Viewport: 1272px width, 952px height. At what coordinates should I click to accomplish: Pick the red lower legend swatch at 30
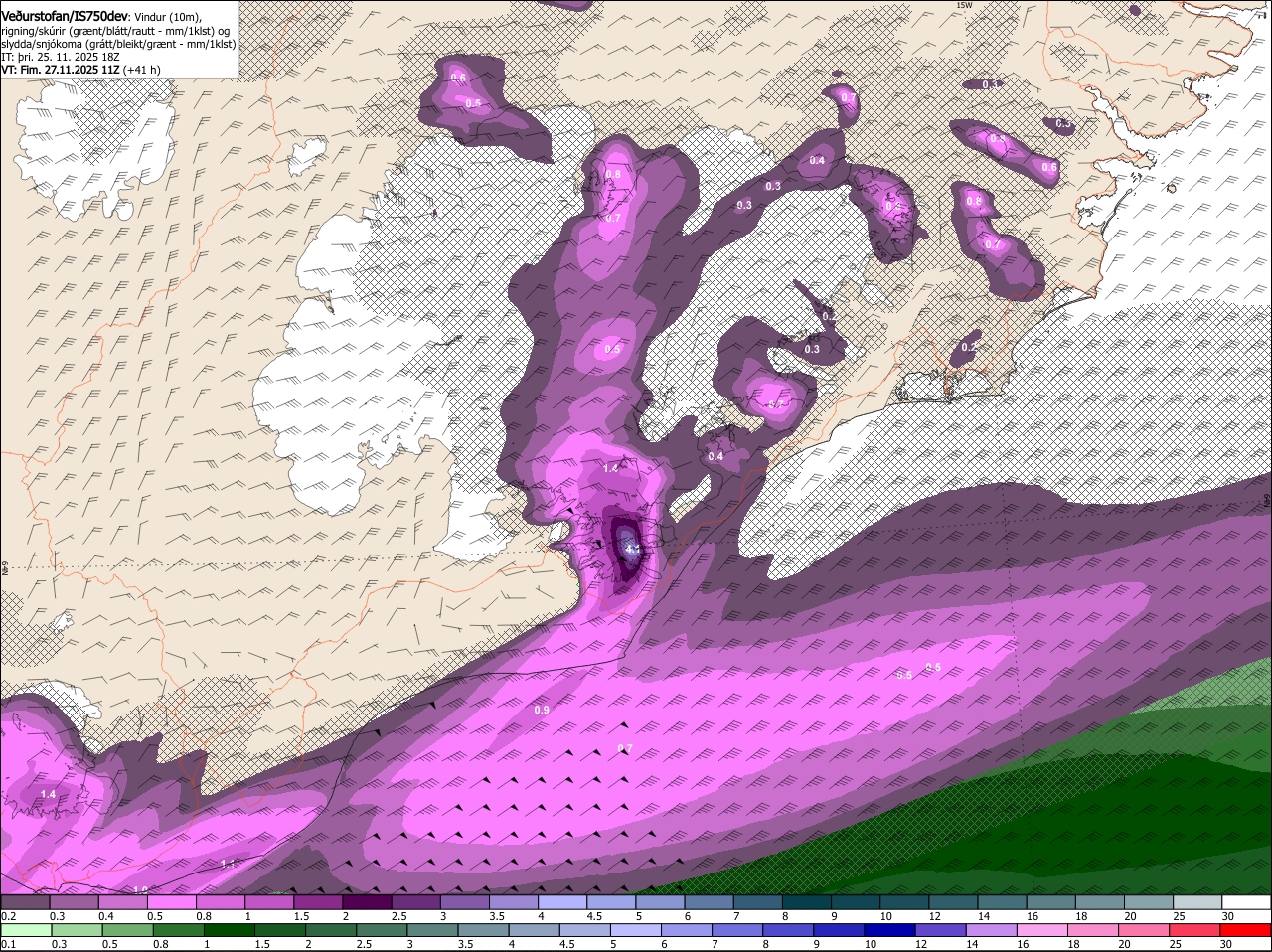click(x=1247, y=930)
